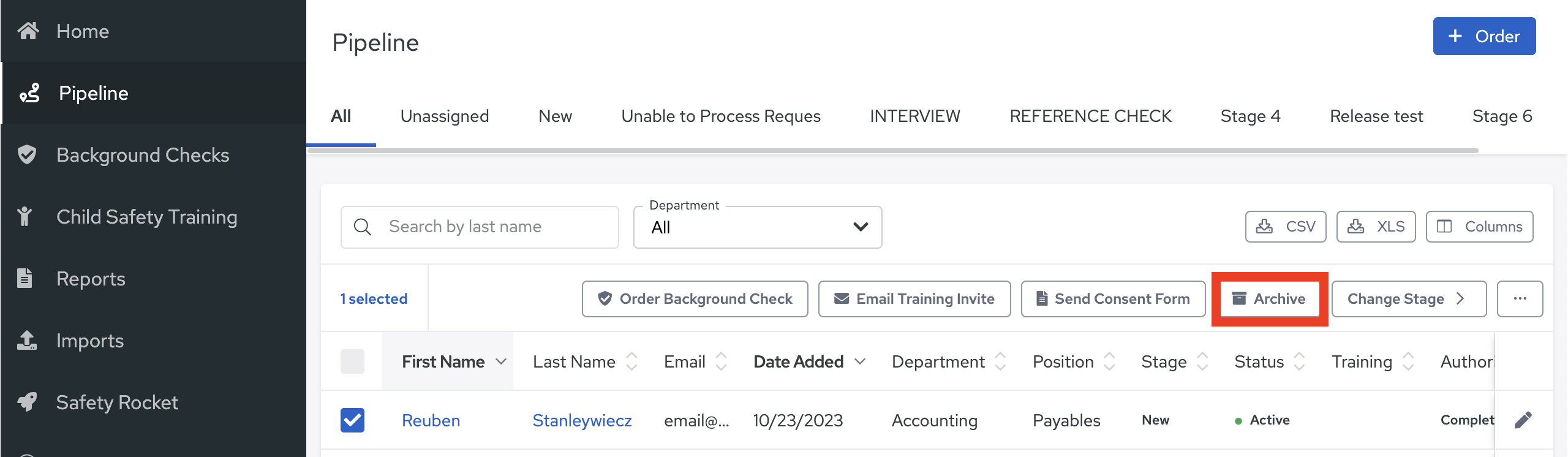The width and height of the screenshot is (1568, 457).
Task: Focus the Search by last name field
Action: (480, 227)
